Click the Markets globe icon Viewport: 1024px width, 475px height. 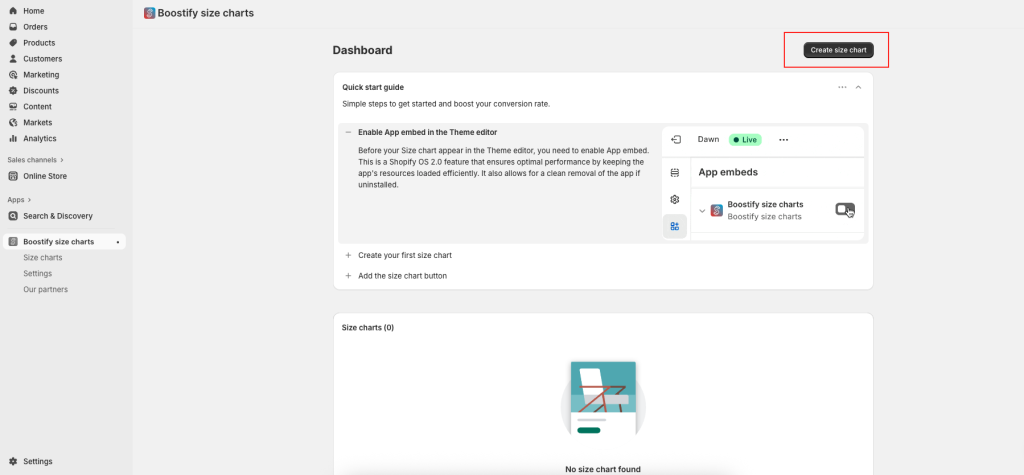13,122
